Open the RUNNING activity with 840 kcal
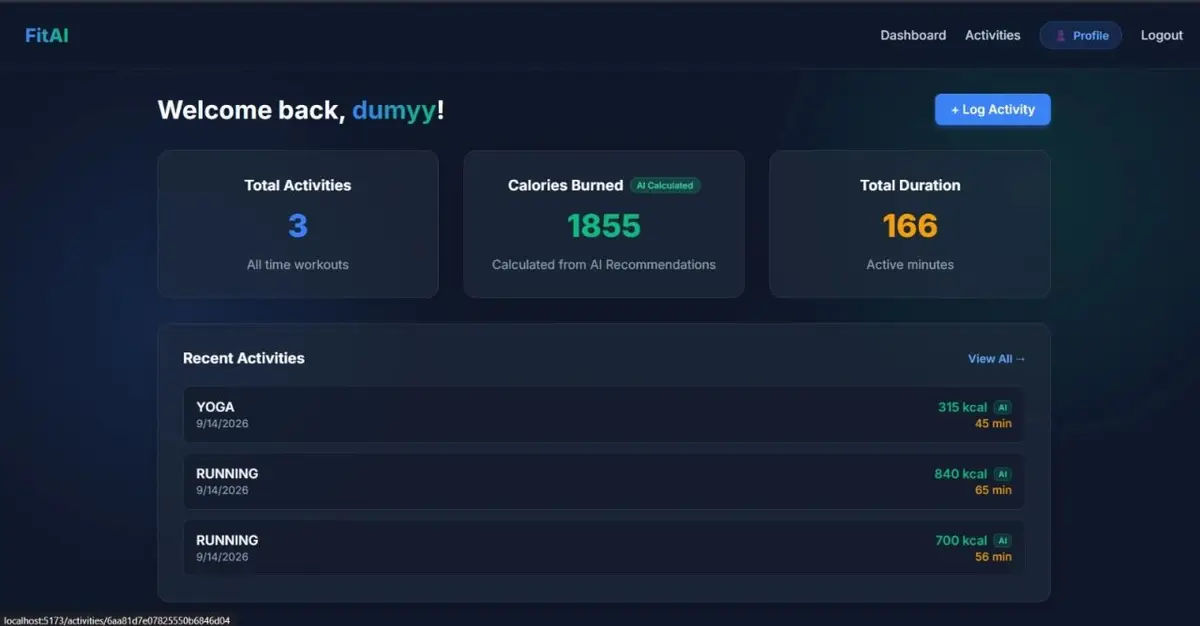The width and height of the screenshot is (1200, 626). coord(604,481)
